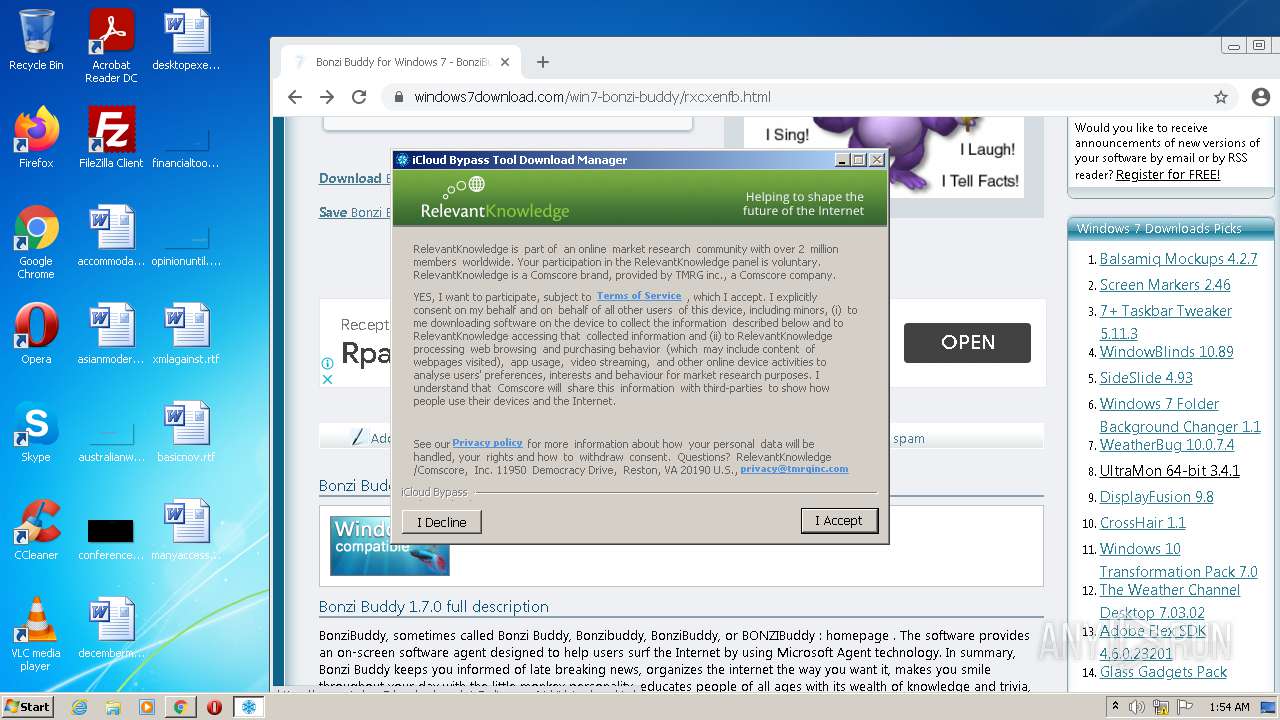
Task: Launch Google Chrome desktop shortcut
Action: [36, 242]
